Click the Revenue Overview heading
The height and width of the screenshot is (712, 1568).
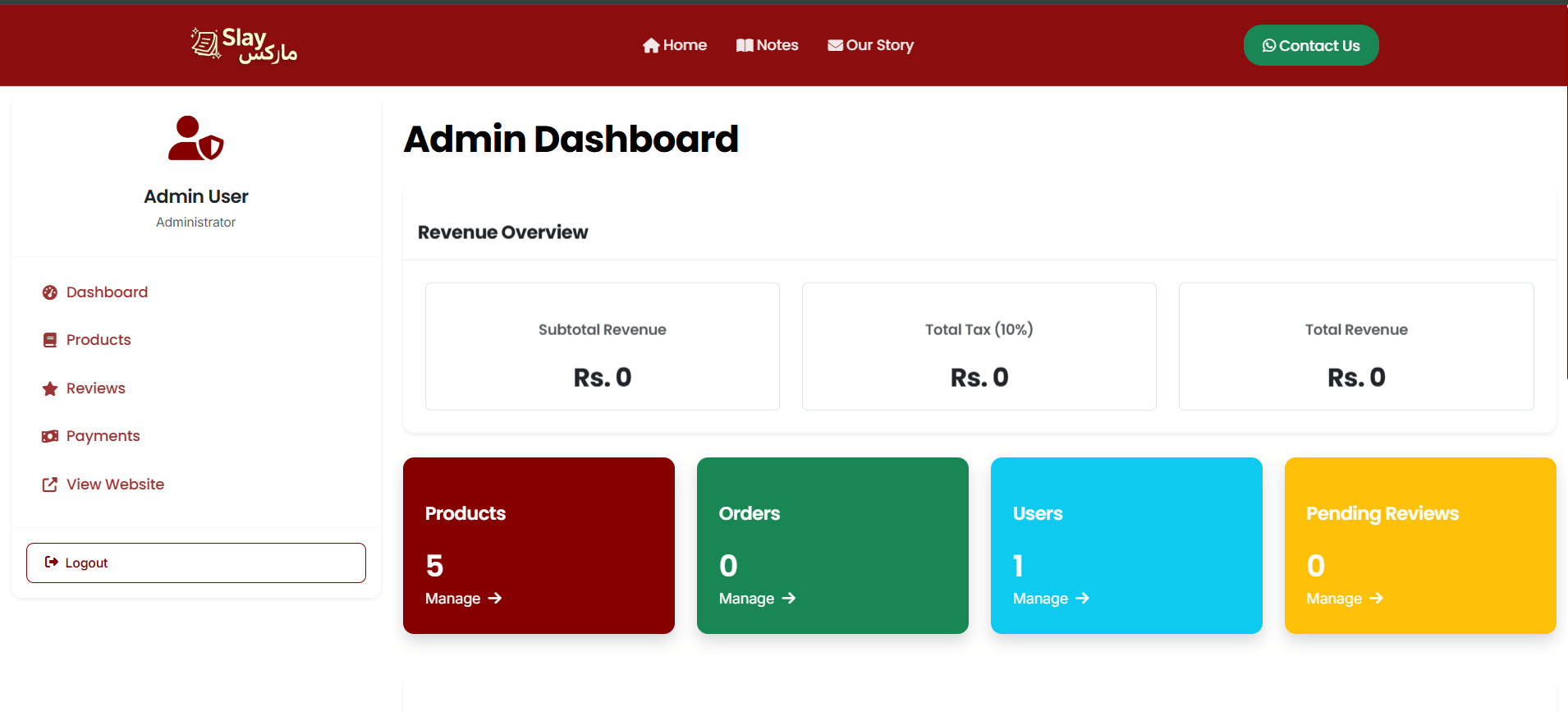click(503, 232)
